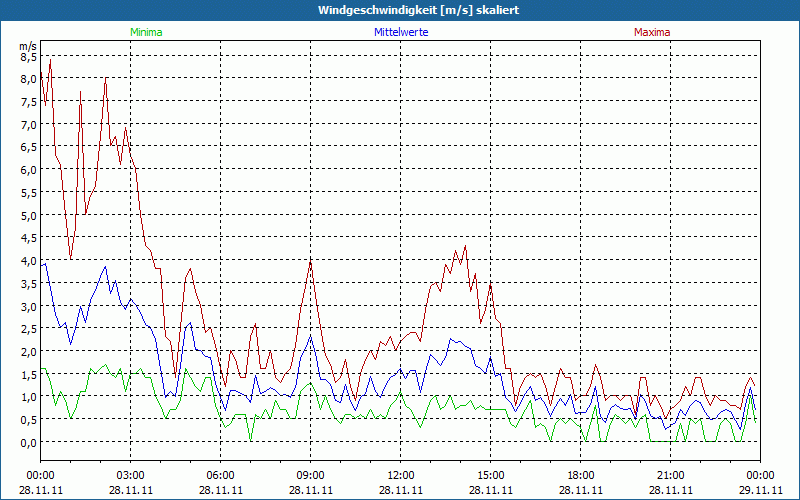Click the 28.11.11 date under 18:00
Viewport: 800px width, 500px height.
point(581,490)
